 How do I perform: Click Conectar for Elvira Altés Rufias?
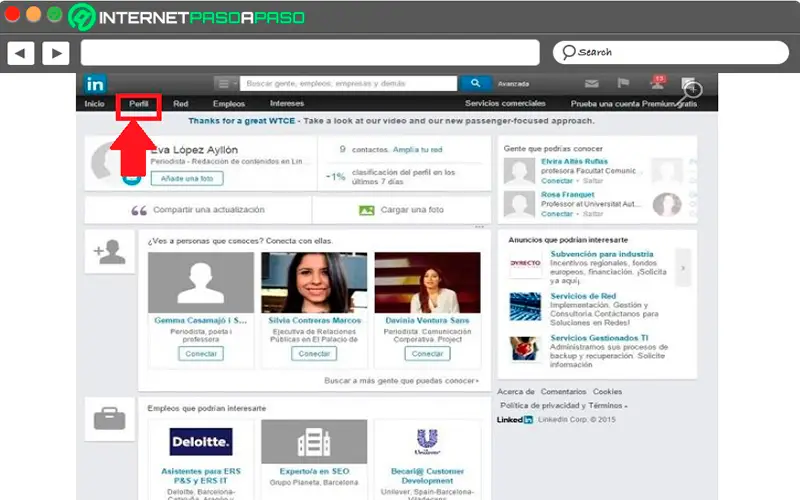(557, 181)
